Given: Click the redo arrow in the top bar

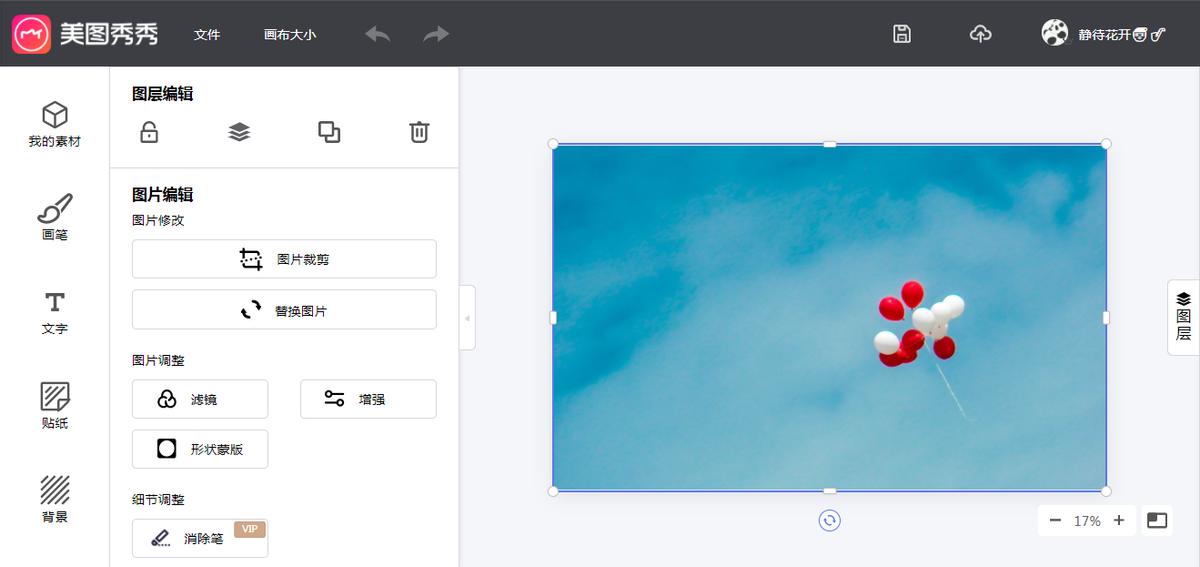Looking at the screenshot, I should click(x=436, y=34).
